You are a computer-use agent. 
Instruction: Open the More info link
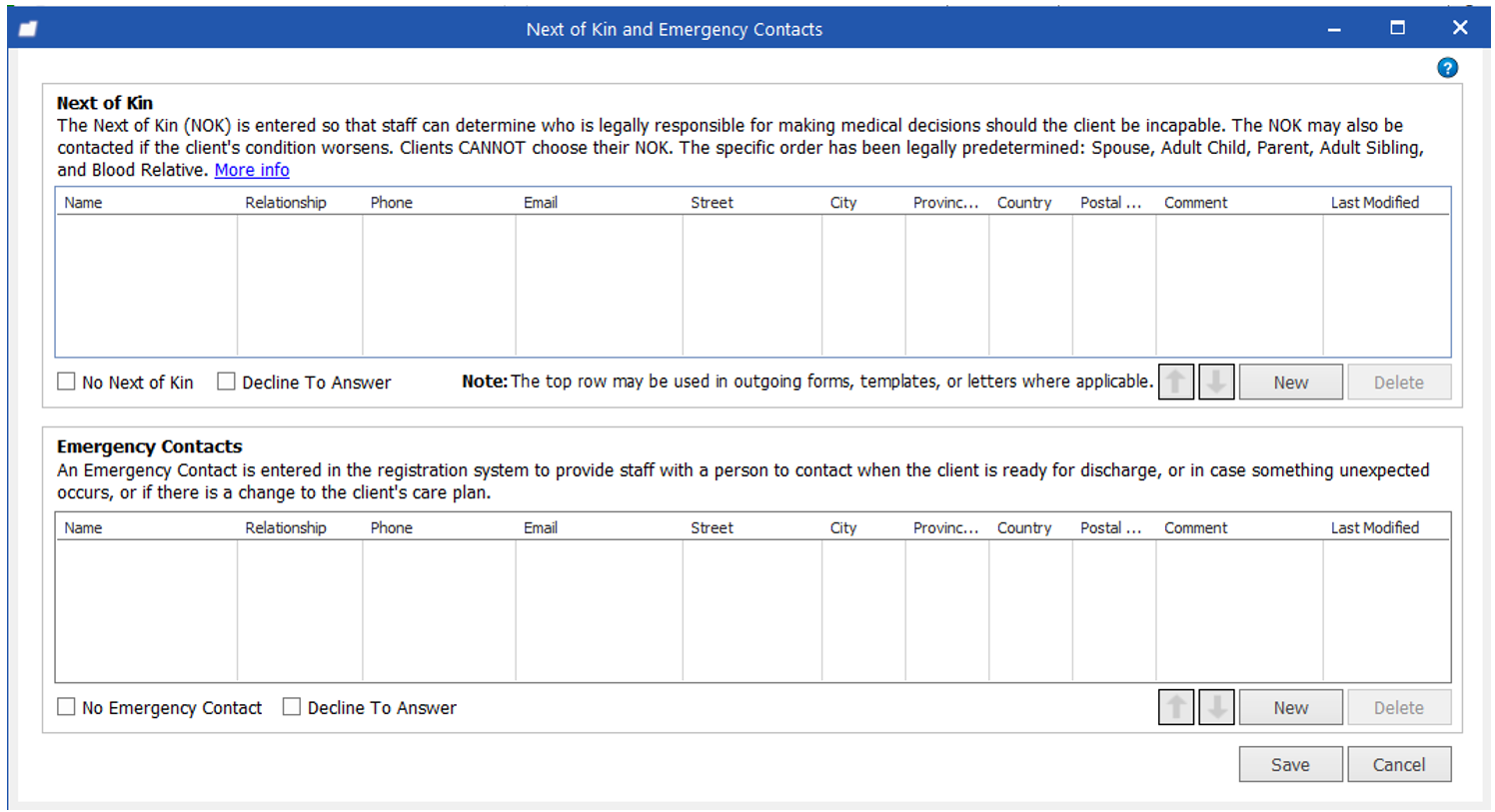252,170
